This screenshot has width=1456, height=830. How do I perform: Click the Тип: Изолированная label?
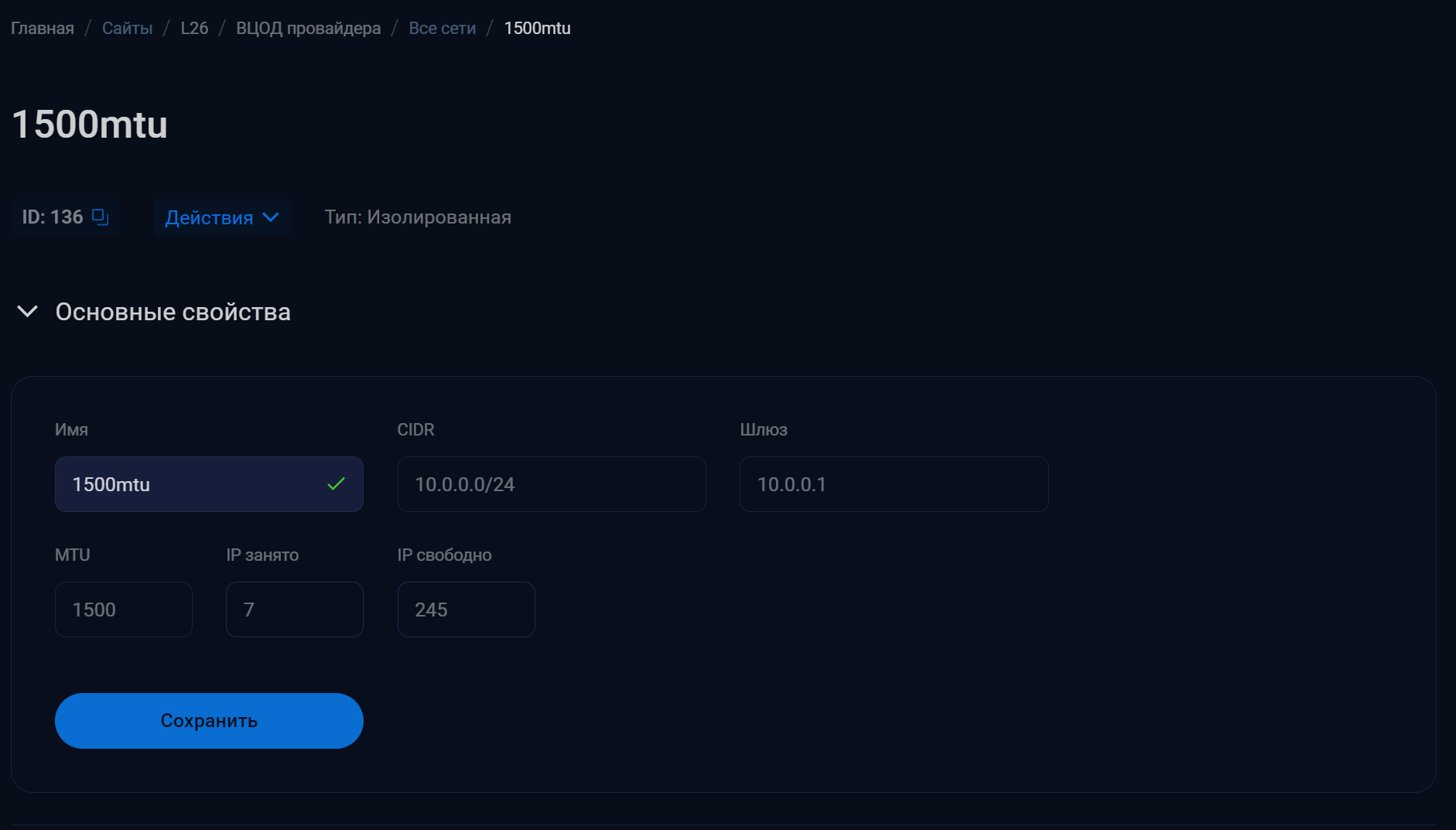pyautogui.click(x=418, y=217)
